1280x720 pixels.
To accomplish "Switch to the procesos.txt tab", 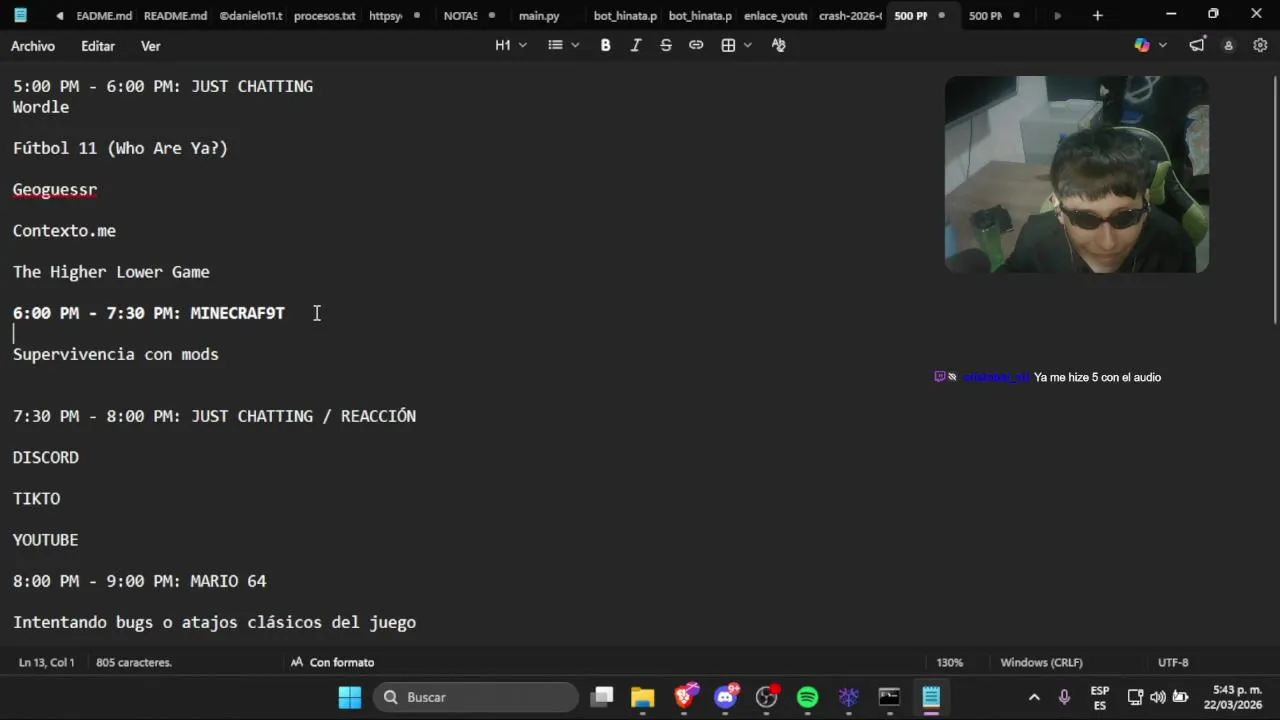I will (324, 16).
